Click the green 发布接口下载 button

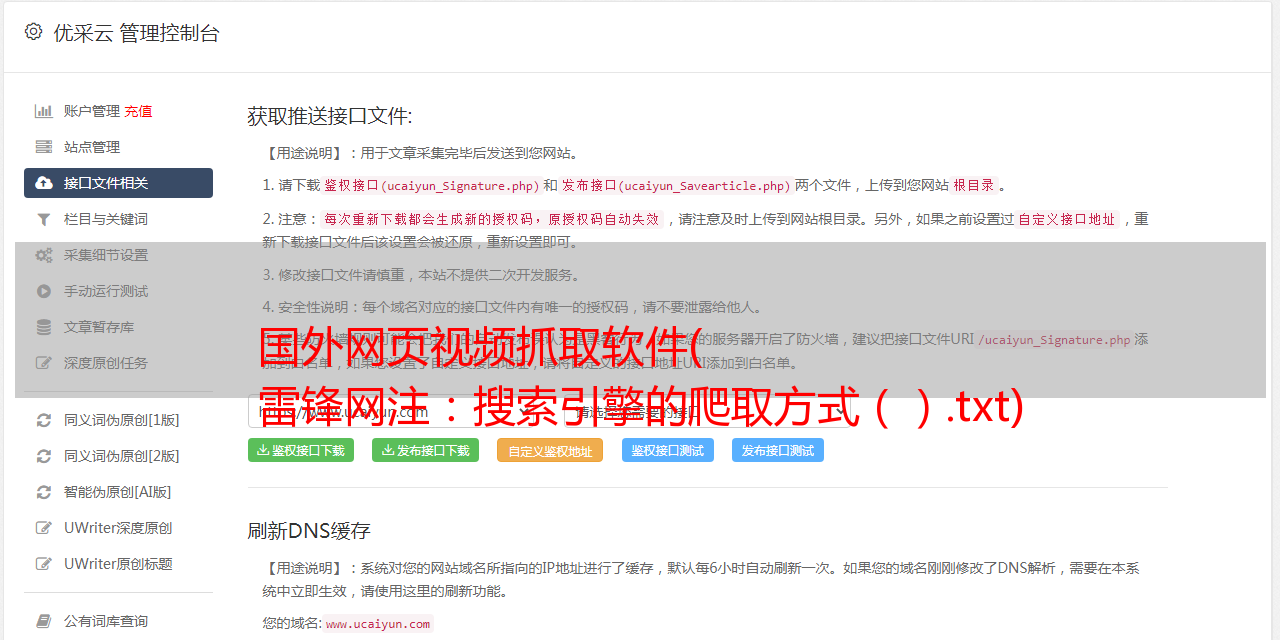coord(425,450)
